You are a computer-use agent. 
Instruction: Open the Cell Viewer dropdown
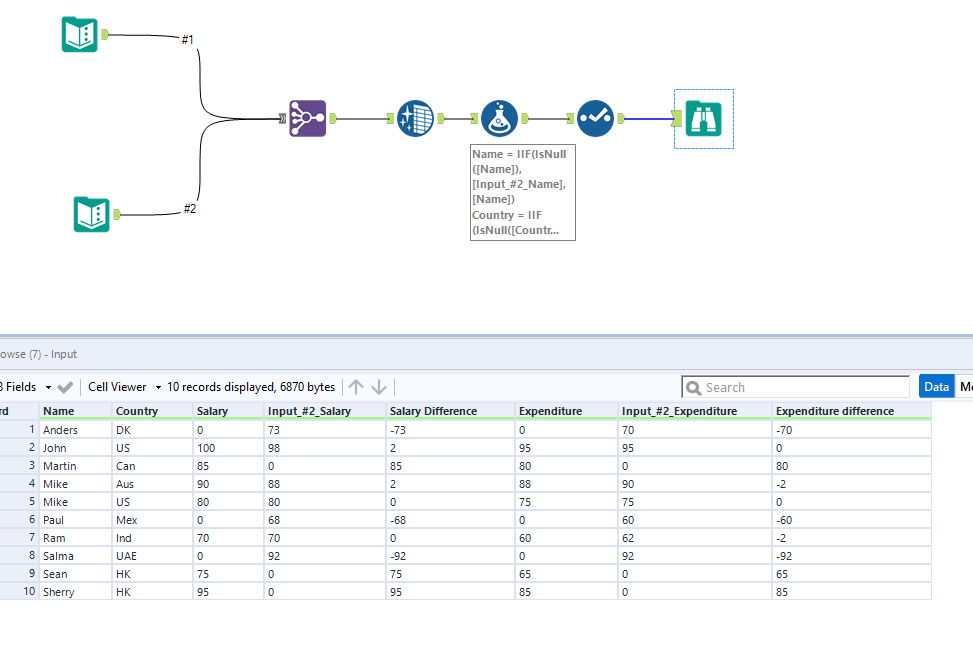(x=158, y=387)
